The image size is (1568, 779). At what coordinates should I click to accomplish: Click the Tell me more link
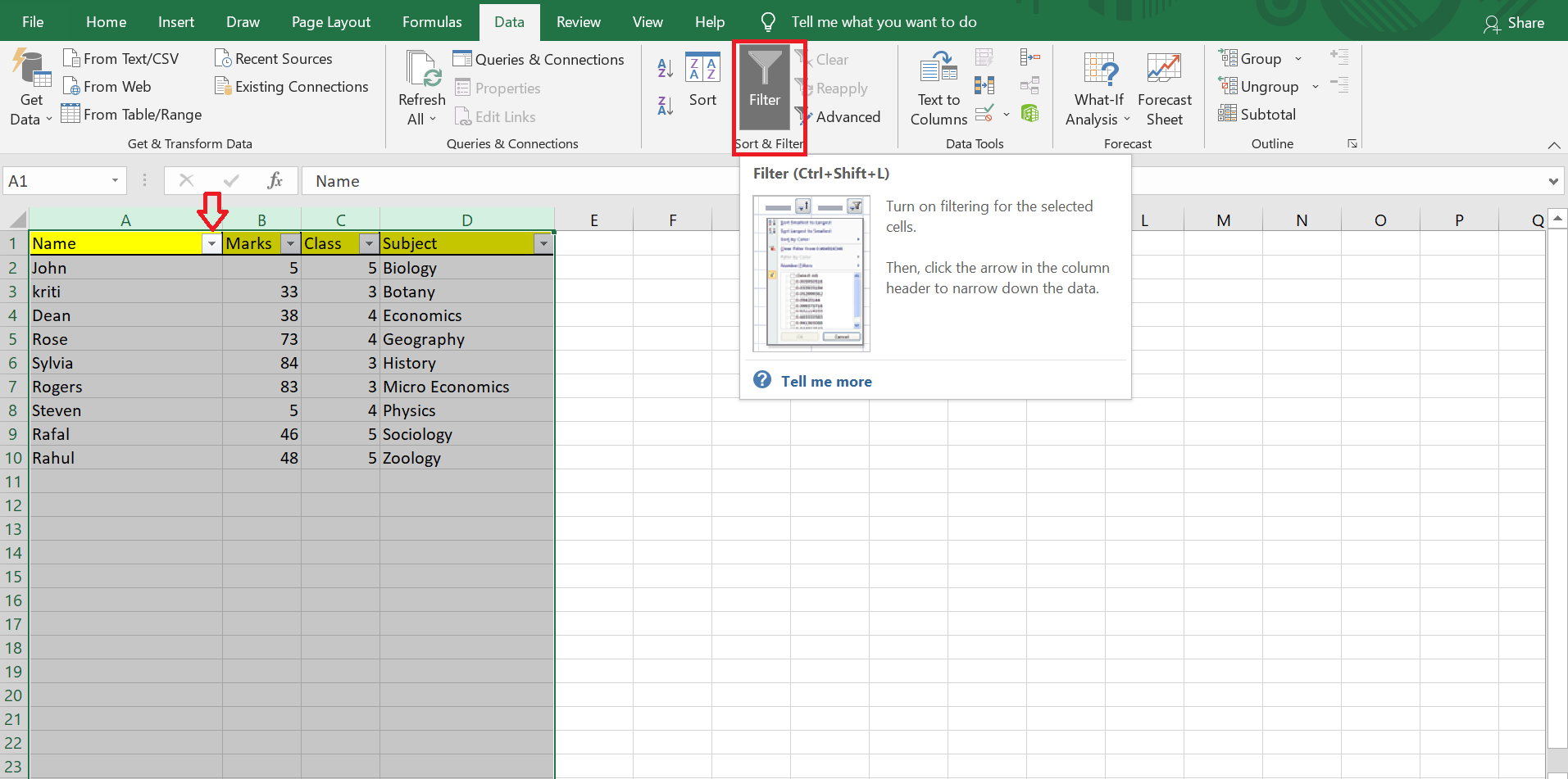click(x=825, y=380)
